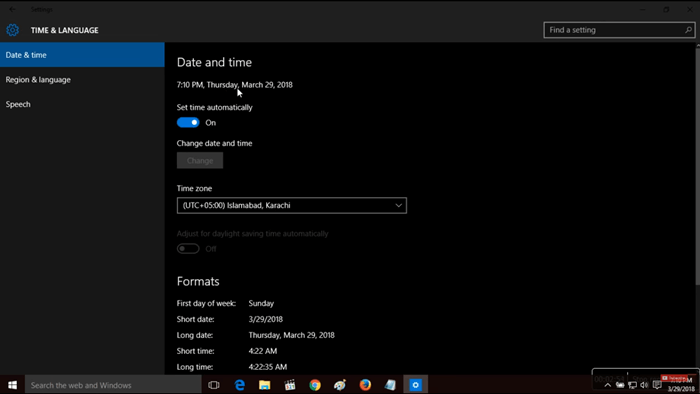This screenshot has height=394, width=700.
Task: Click the Short date label
Action: point(196,319)
